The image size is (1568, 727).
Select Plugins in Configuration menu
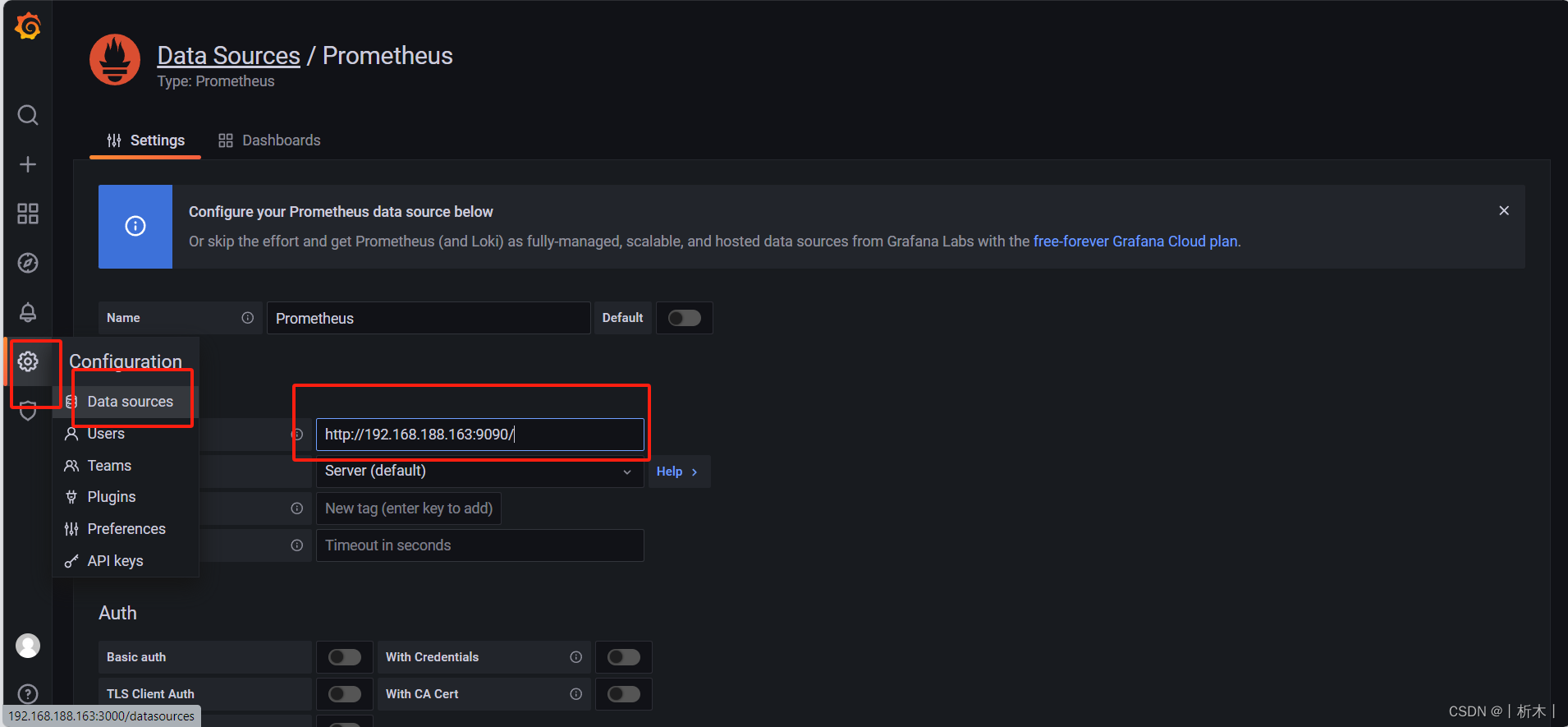coord(126,497)
